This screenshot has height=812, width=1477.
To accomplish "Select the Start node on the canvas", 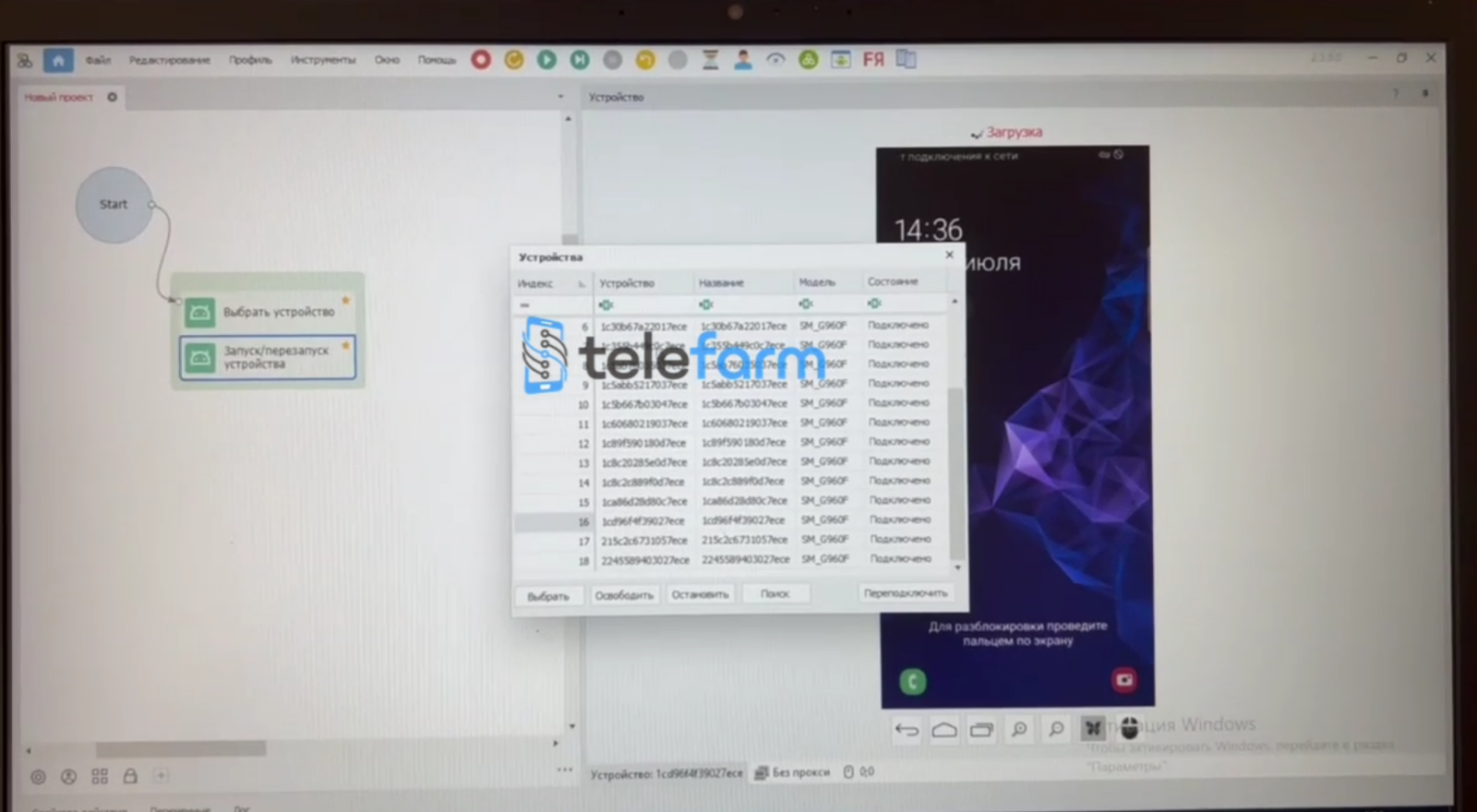I will coord(114,205).
